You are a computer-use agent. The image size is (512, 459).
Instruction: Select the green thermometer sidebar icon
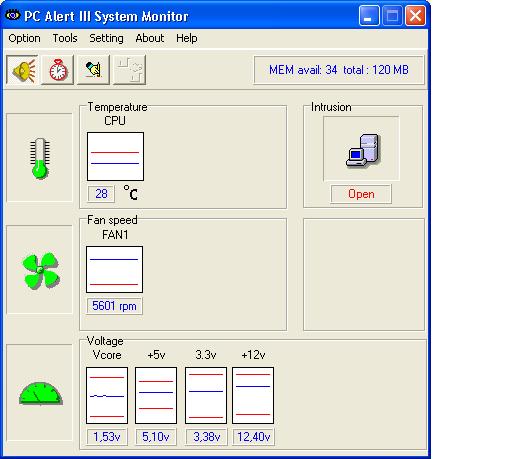coord(40,158)
